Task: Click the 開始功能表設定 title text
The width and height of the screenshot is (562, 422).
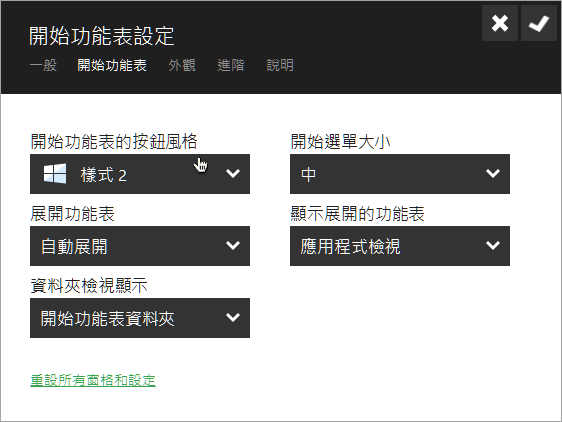Action: coord(101,36)
